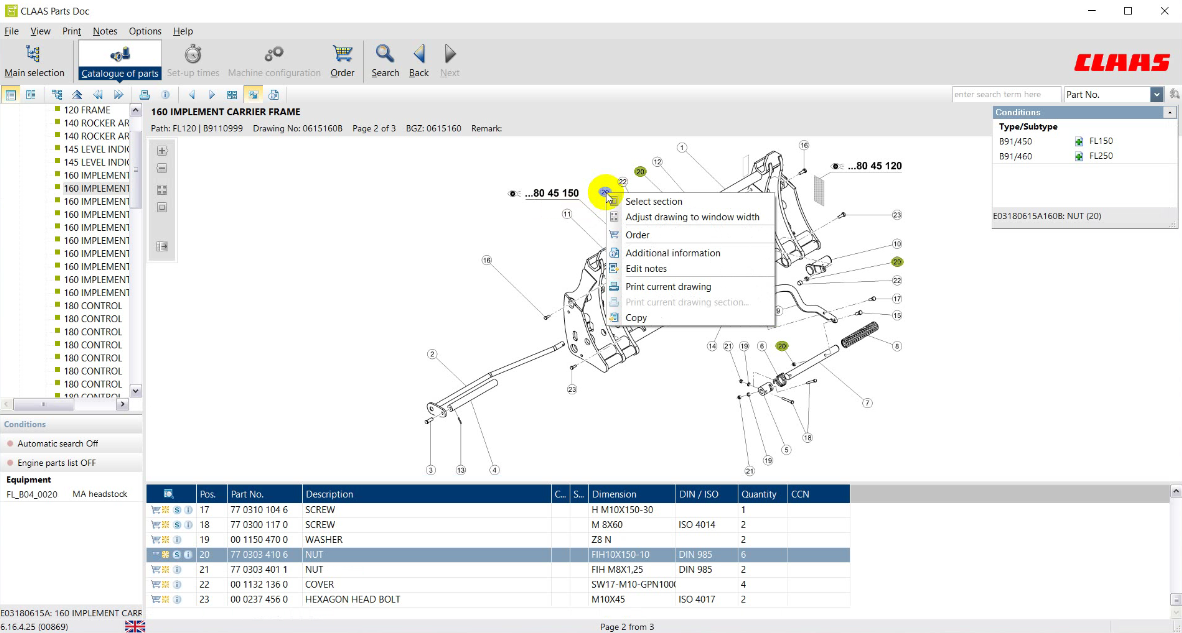Click the square frame icon in the drawing tools
The height and width of the screenshot is (633, 1182).
(162, 207)
